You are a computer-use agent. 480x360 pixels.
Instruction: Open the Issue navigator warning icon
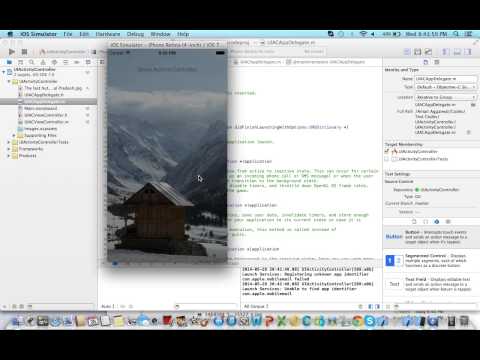click(43, 62)
